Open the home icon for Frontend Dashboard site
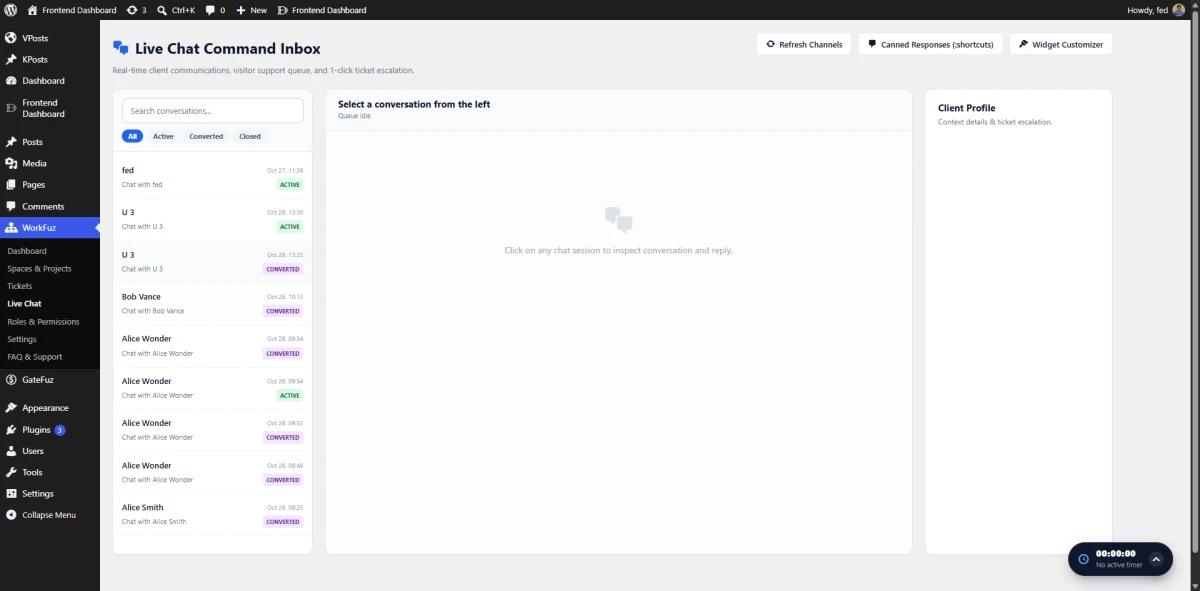 coord(33,10)
